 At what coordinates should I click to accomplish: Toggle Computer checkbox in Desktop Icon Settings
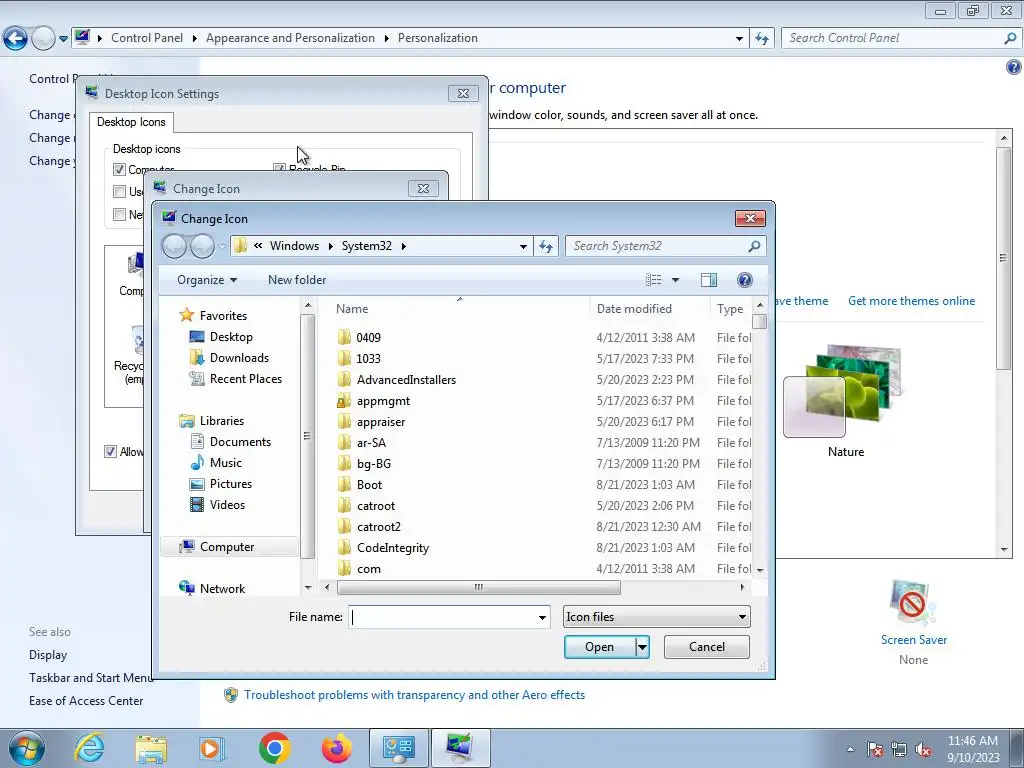click(x=120, y=169)
